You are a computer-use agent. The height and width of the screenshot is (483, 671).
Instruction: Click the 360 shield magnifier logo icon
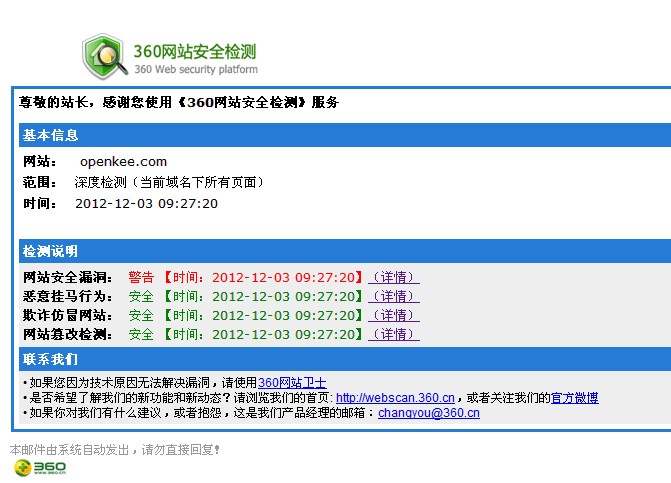pyautogui.click(x=105, y=55)
